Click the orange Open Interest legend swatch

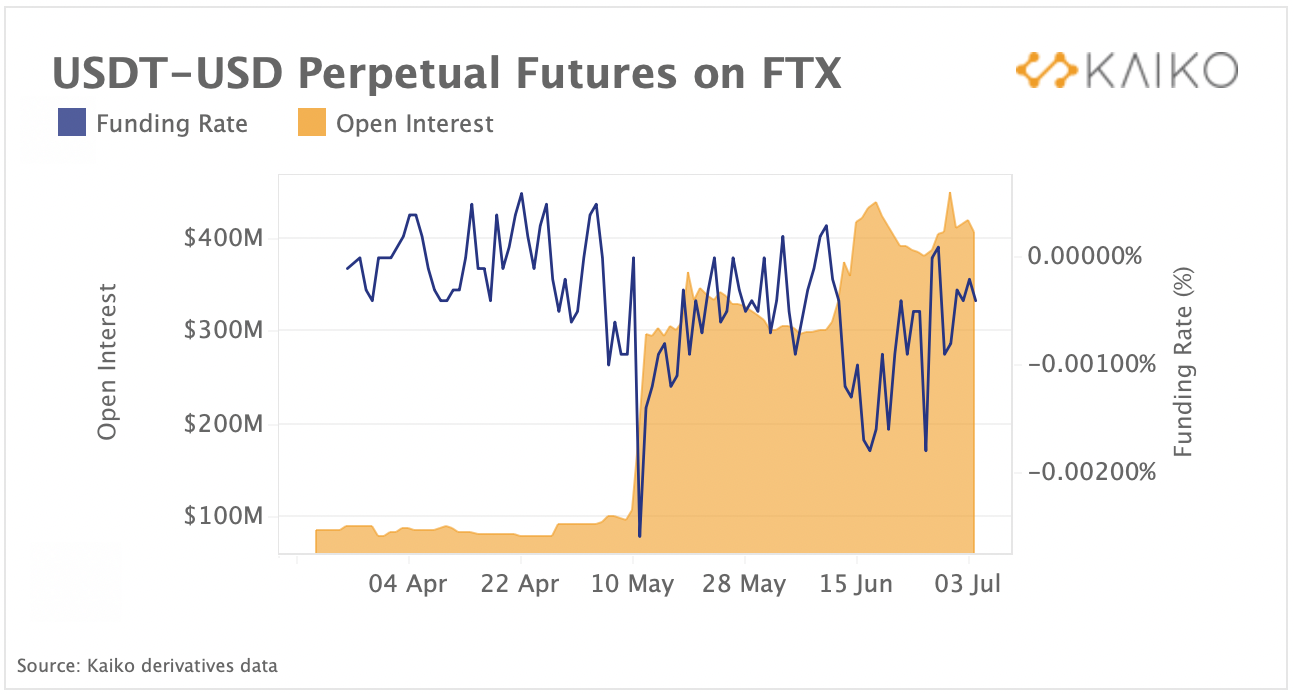(311, 124)
